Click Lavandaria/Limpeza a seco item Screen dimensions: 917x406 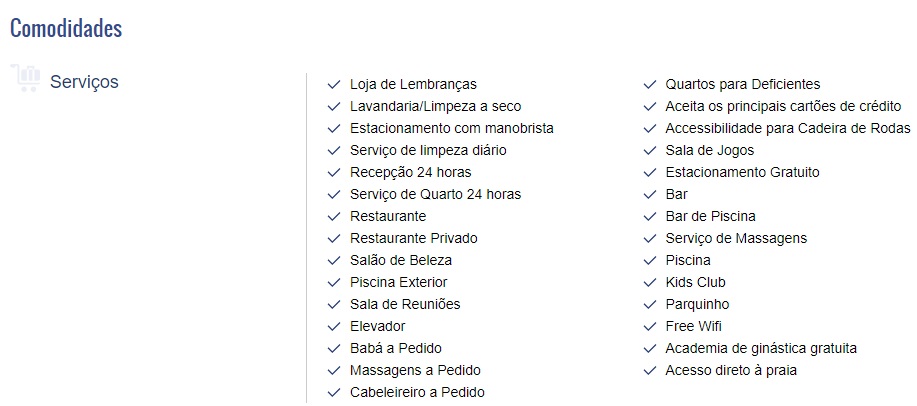click(x=435, y=106)
